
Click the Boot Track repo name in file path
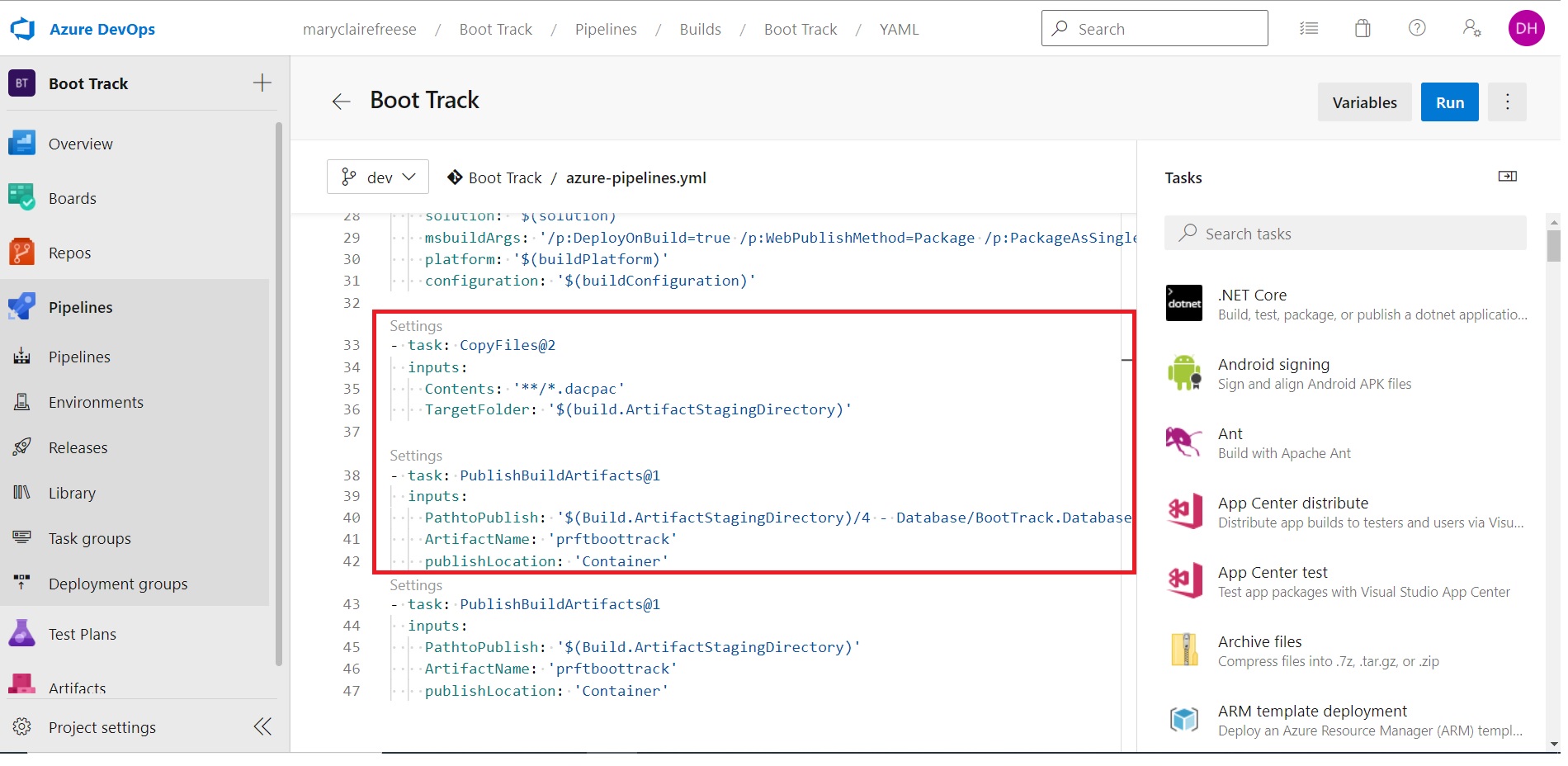point(505,177)
